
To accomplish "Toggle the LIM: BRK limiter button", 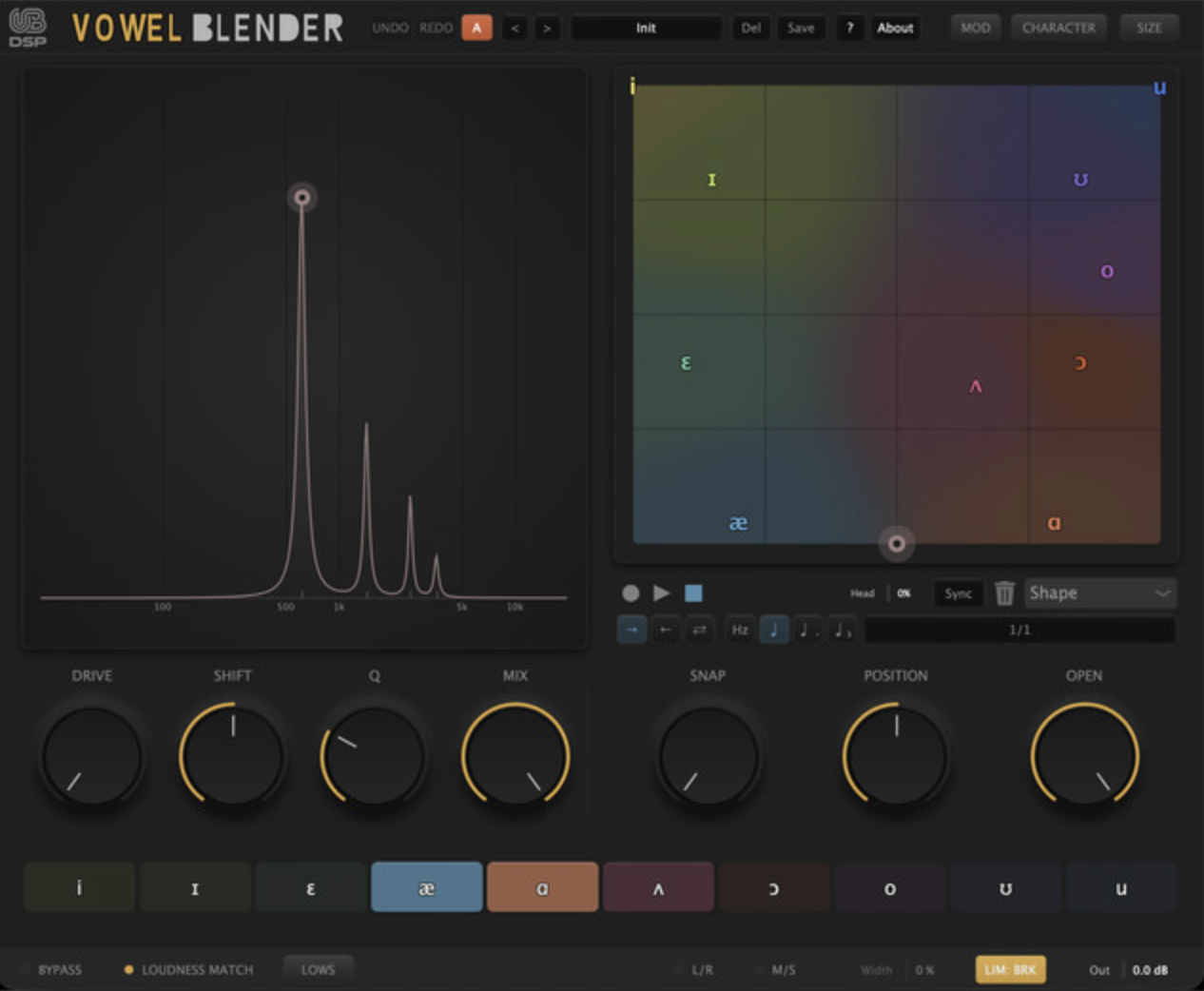I will click(x=1010, y=970).
